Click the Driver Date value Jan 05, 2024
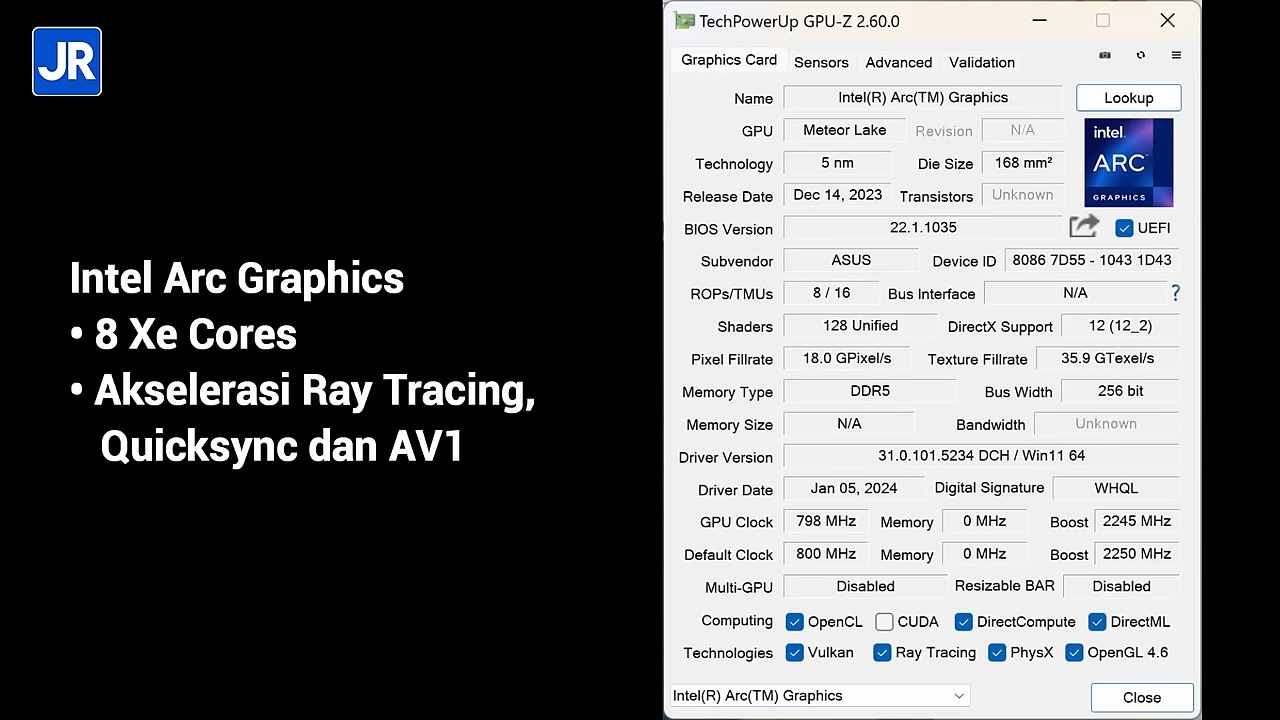 [853, 488]
